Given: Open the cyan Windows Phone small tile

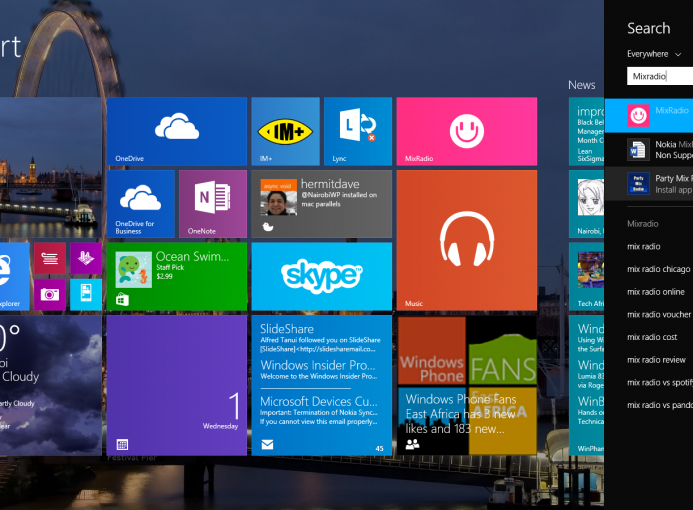Looking at the screenshot, I should (86, 294).
